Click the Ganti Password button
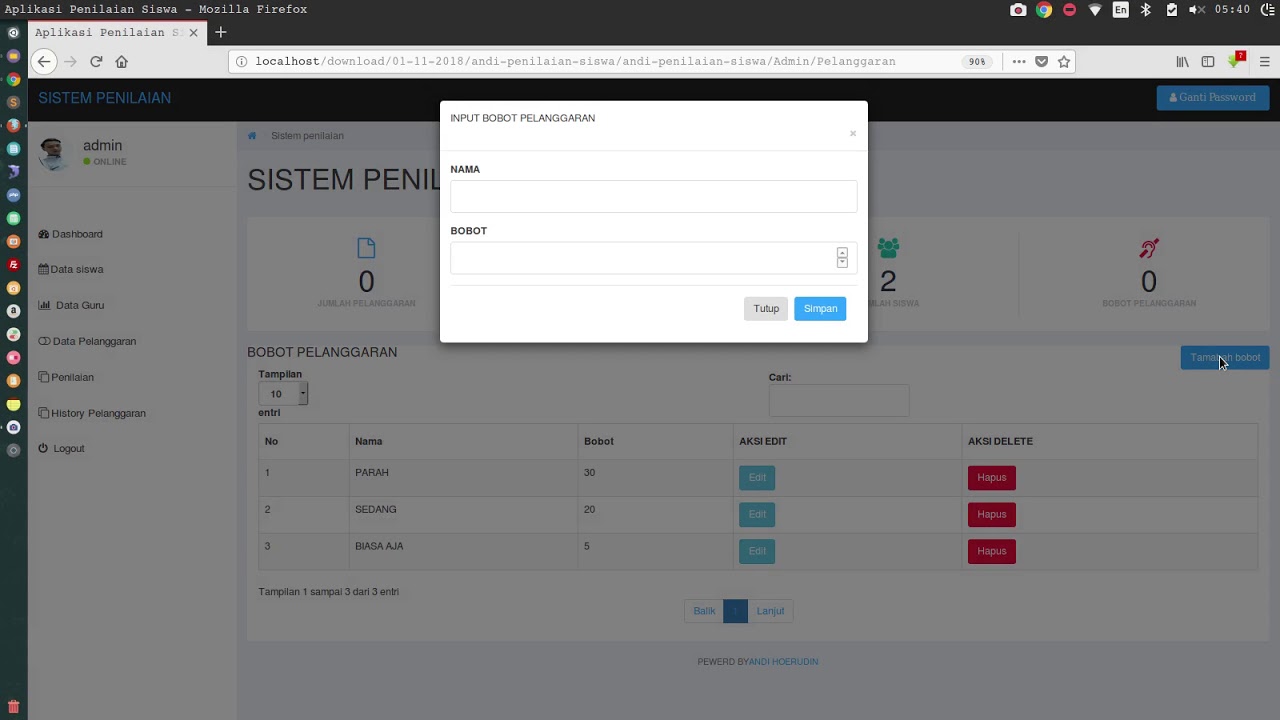Image resolution: width=1280 pixels, height=720 pixels. coord(1213,97)
